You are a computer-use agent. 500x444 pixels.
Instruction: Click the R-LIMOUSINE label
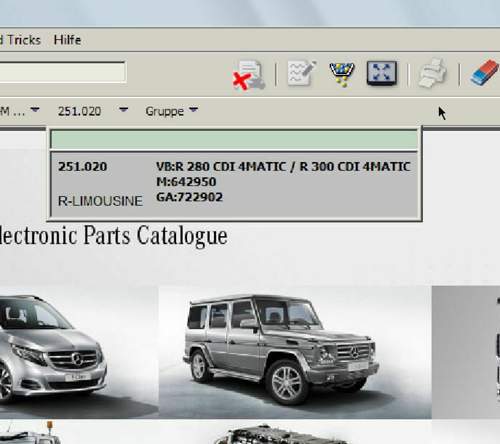coord(100,201)
